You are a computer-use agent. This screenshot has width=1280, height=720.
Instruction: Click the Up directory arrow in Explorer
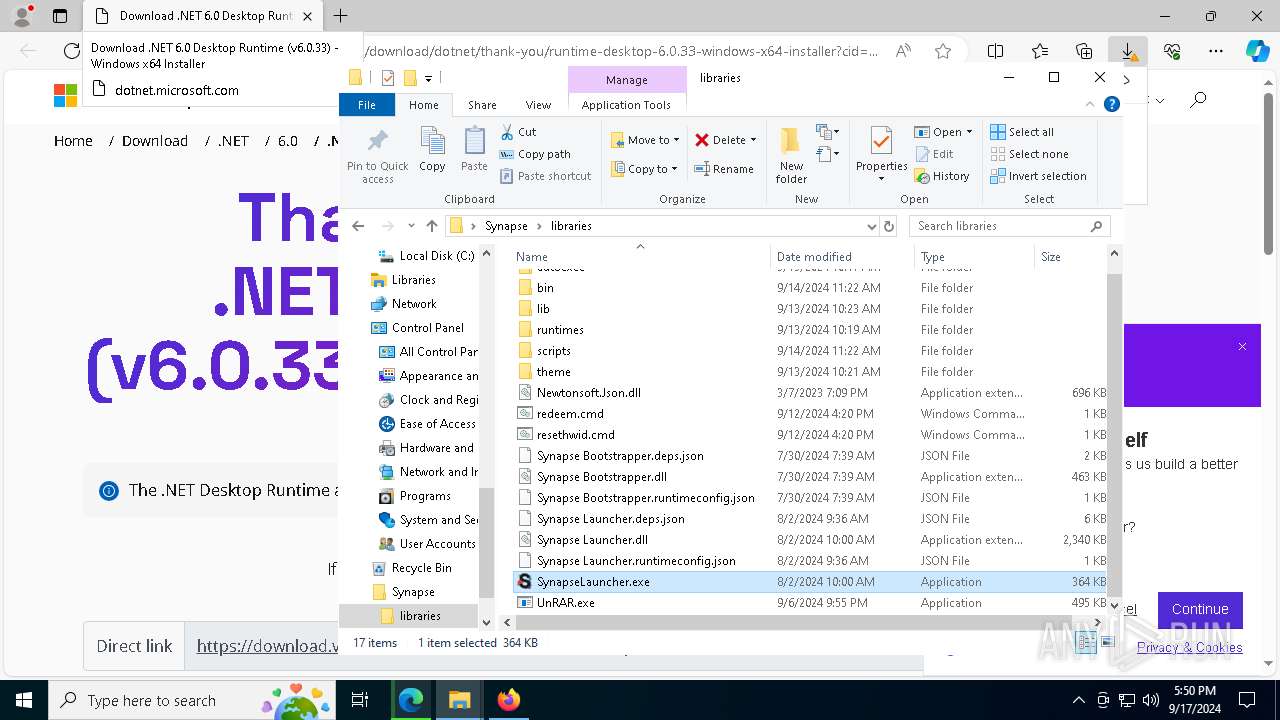point(431,226)
